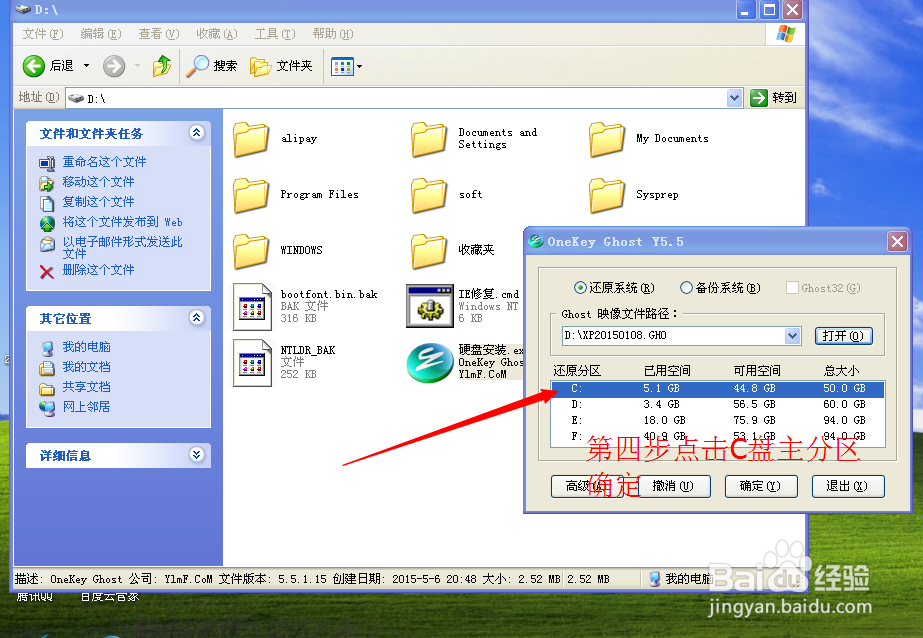Screen dimensions: 923x638
Task: Click the Back arrow toolbar icon
Action: [34, 66]
